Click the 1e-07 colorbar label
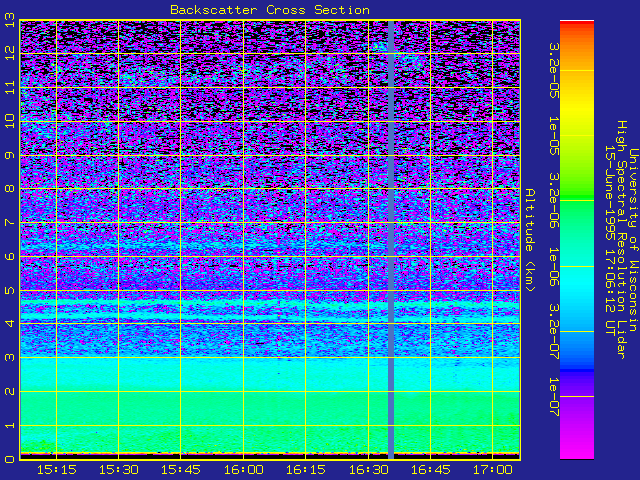The width and height of the screenshot is (640, 480). pyautogui.click(x=554, y=396)
